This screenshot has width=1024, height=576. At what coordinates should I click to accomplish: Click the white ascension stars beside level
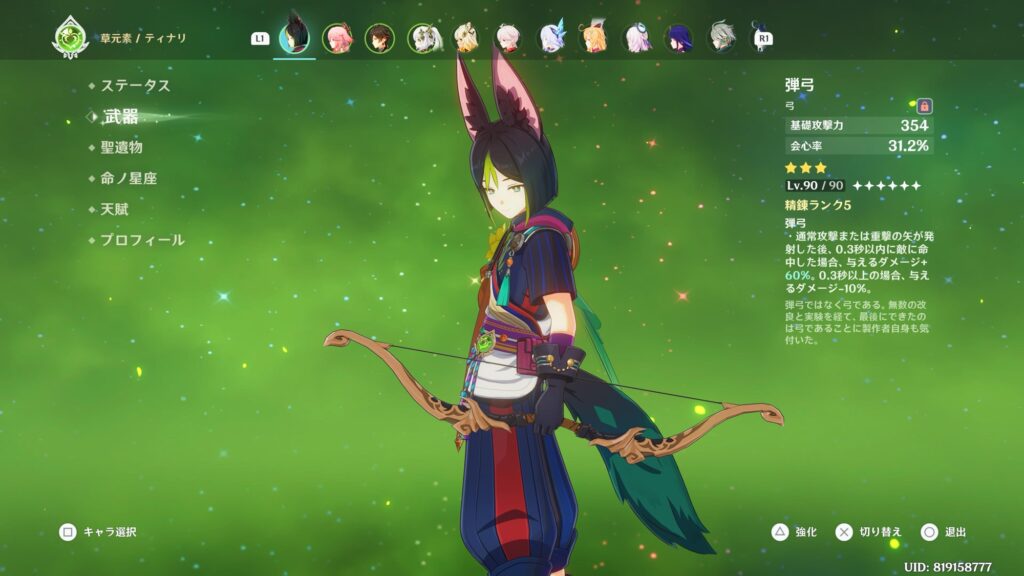click(x=887, y=186)
